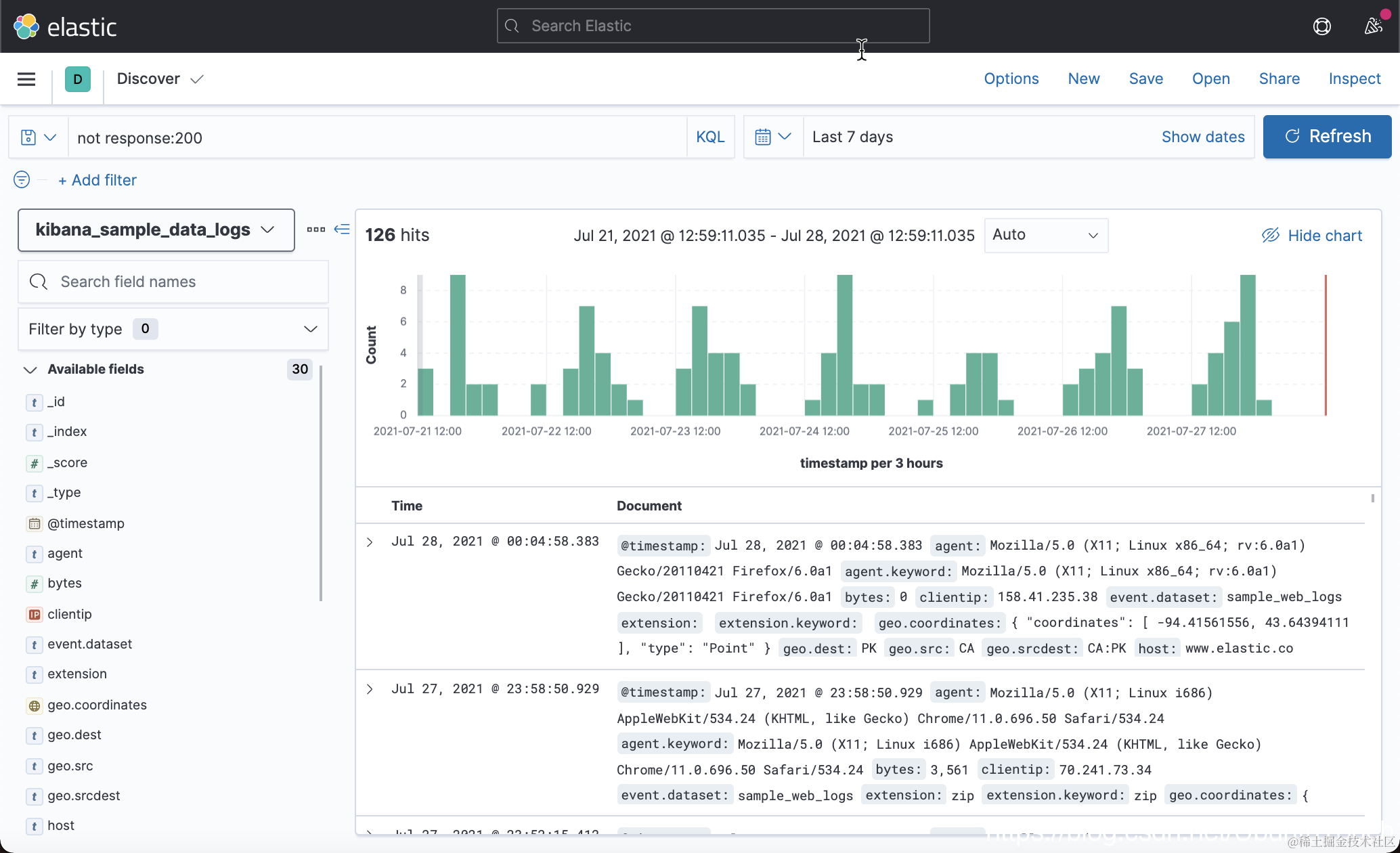Open the Options menu
Screen dimensions: 1400x853
(1011, 79)
